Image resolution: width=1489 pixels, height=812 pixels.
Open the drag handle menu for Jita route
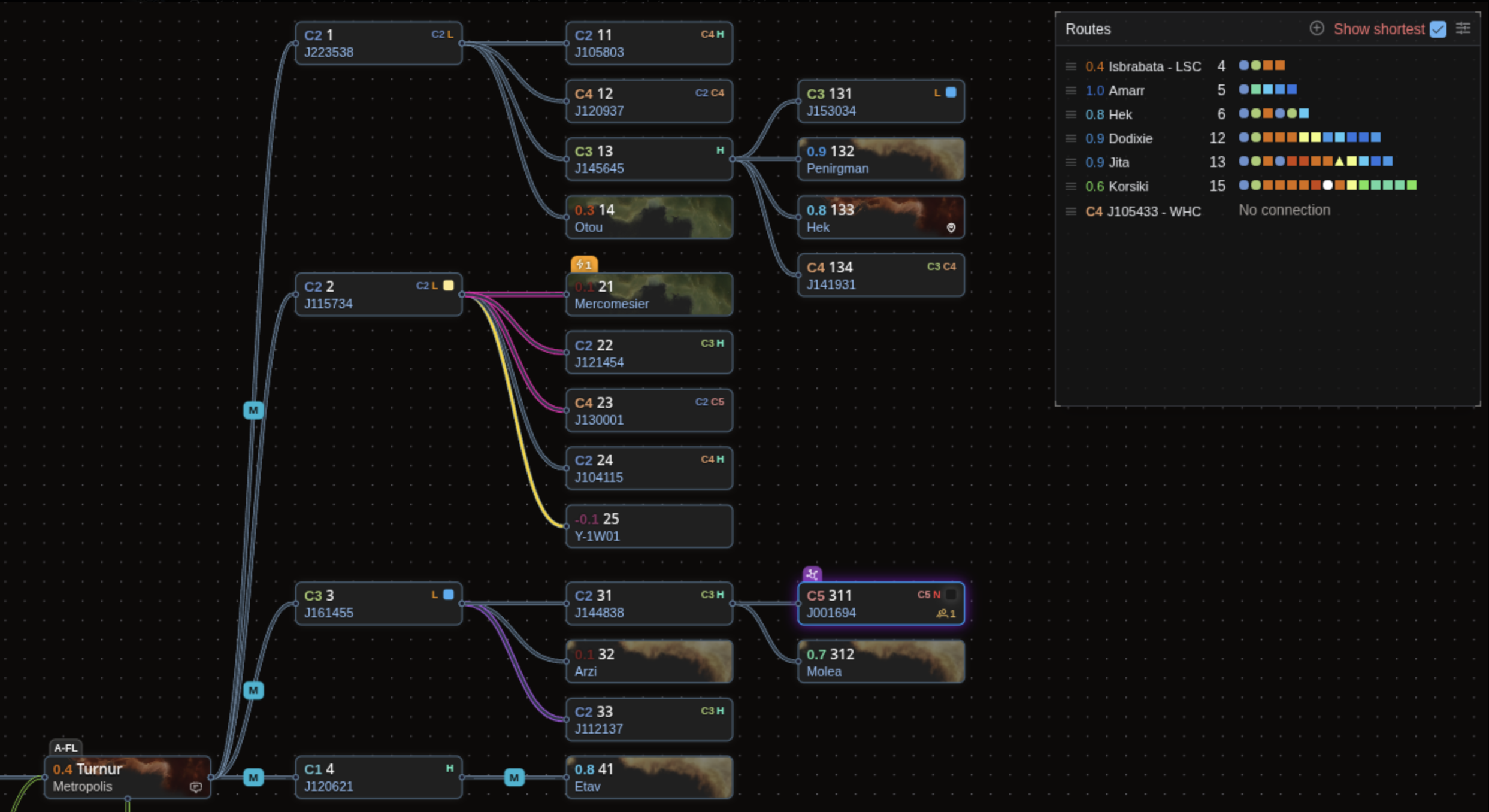click(1071, 162)
